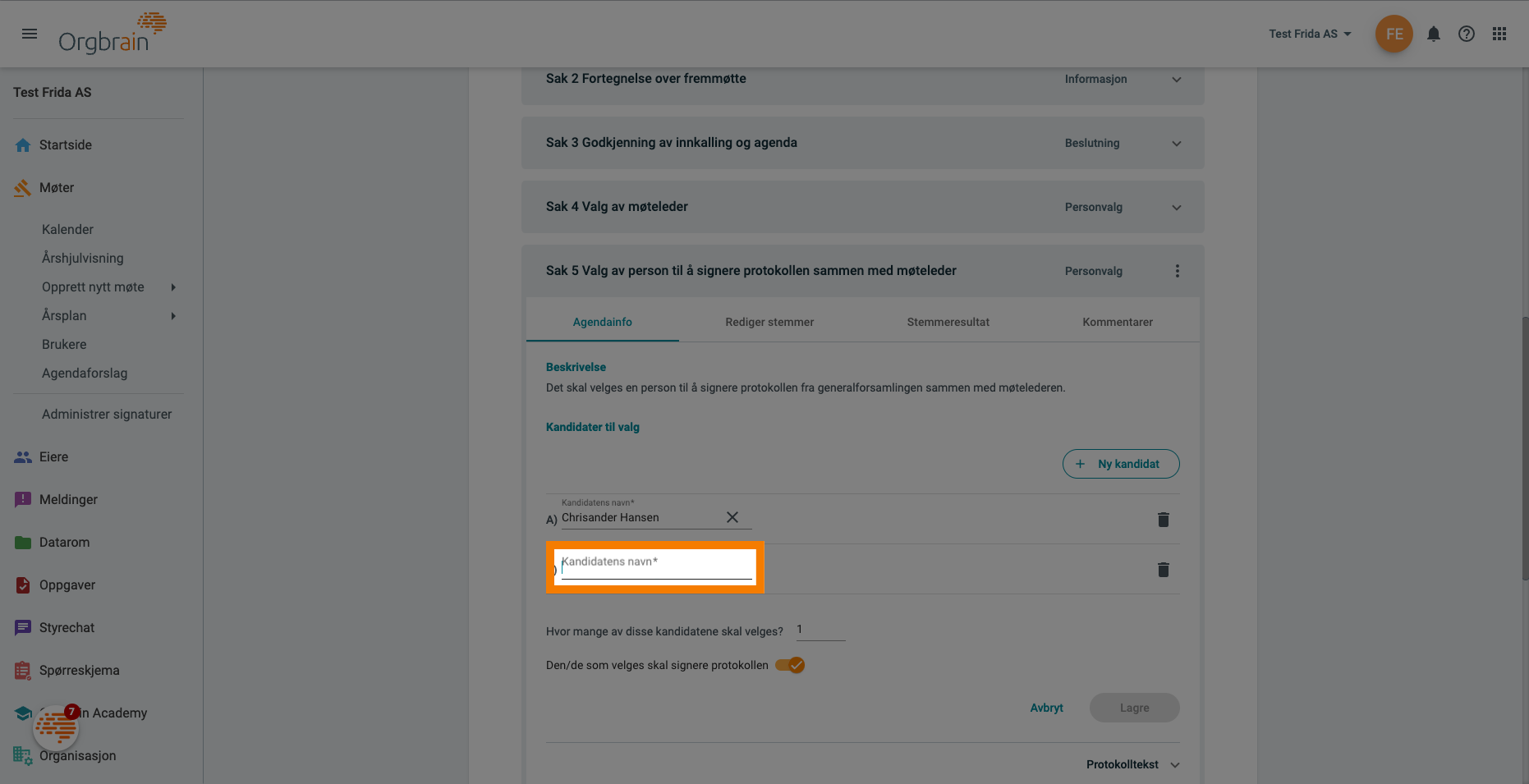Expand the Opprett nytt møte submenu

(173, 287)
